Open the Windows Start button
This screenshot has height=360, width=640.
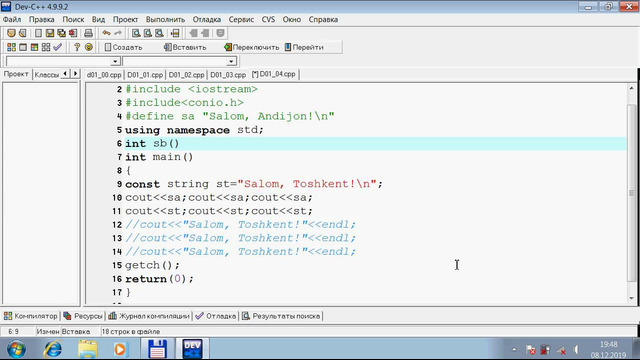[x=16, y=349]
